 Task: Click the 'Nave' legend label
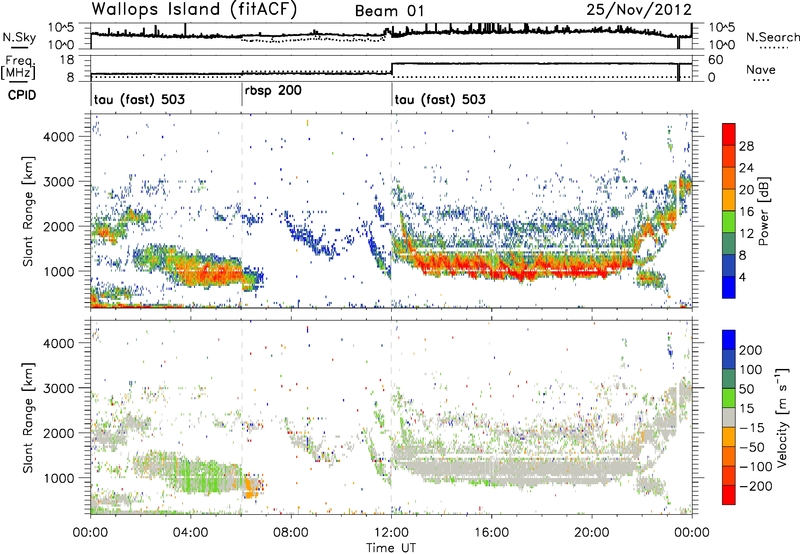pos(761,69)
